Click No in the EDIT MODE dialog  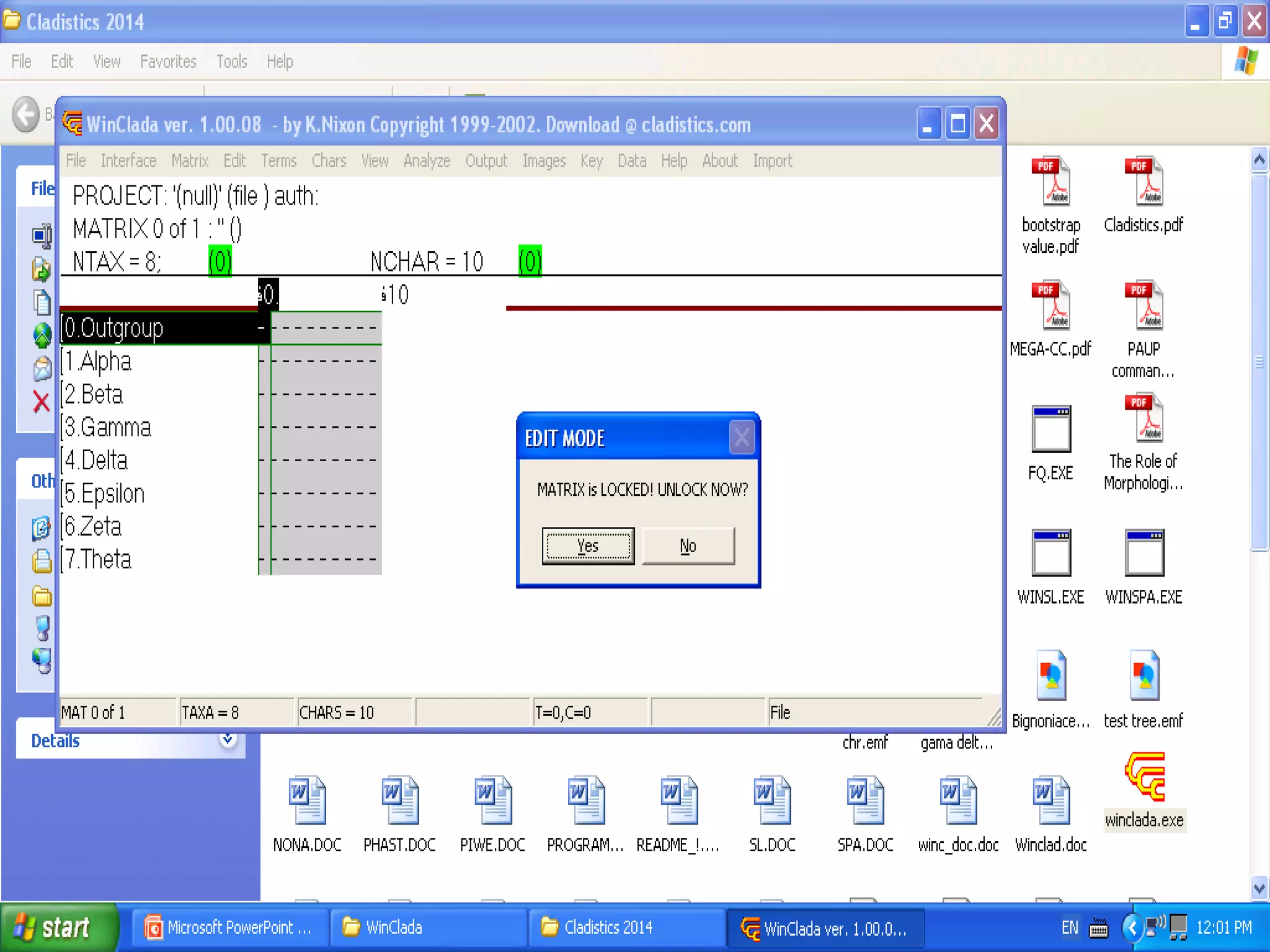click(688, 546)
